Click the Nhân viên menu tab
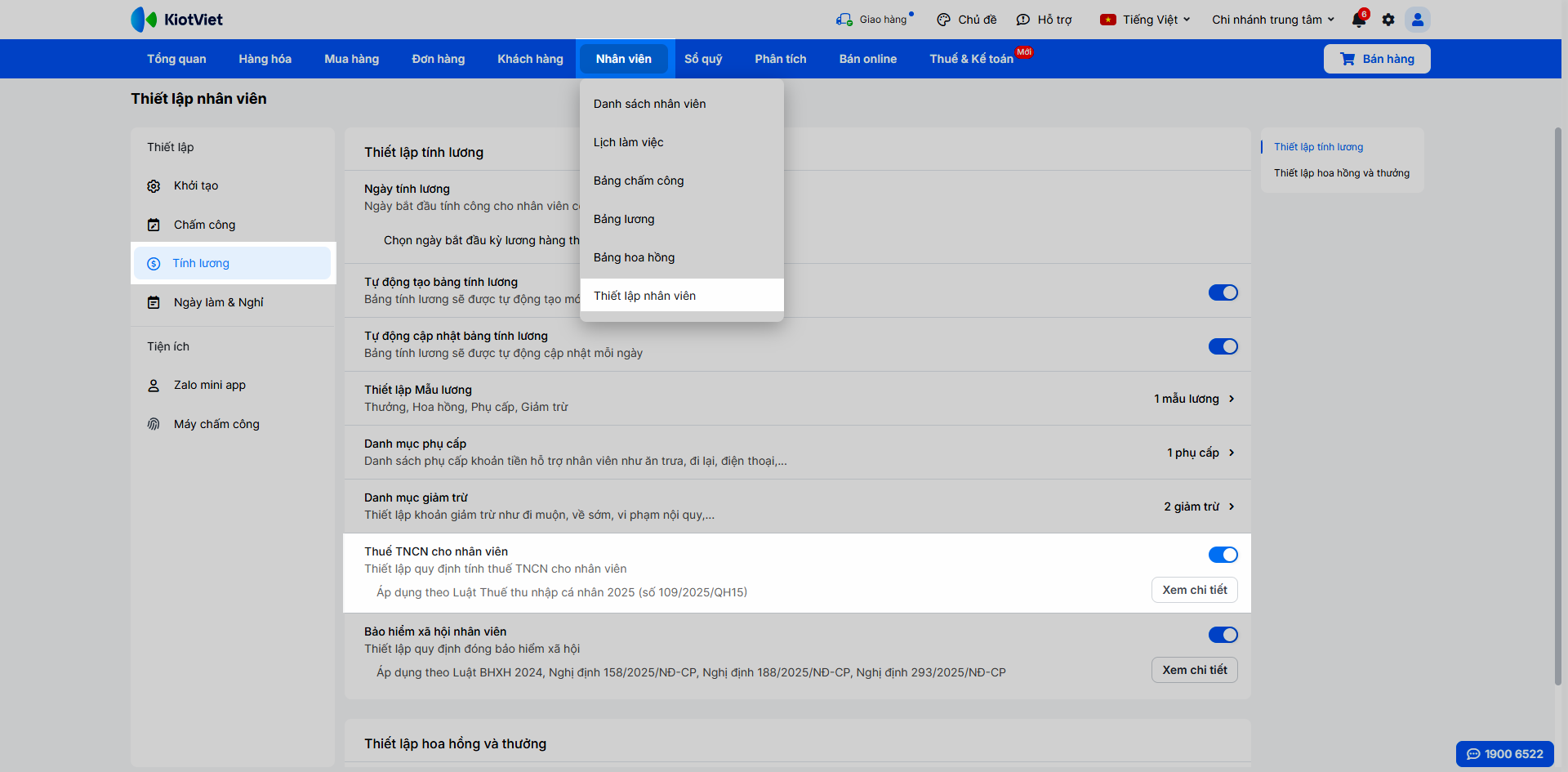The width and height of the screenshot is (1568, 772). [x=624, y=59]
